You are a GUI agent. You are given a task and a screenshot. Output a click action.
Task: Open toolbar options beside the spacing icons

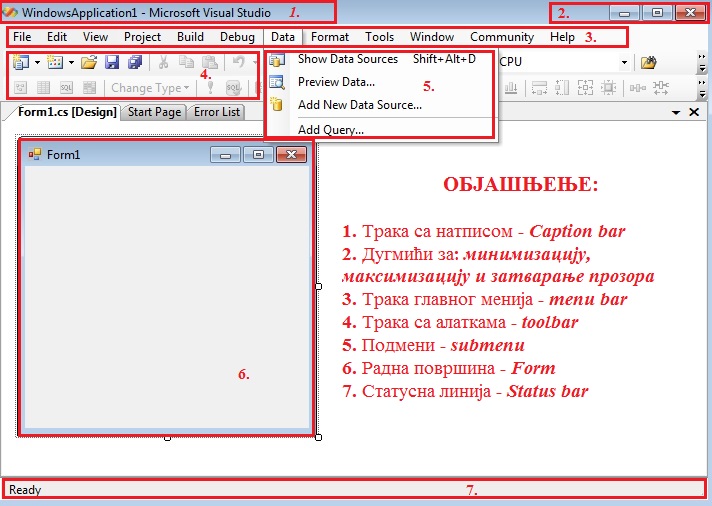(702, 88)
